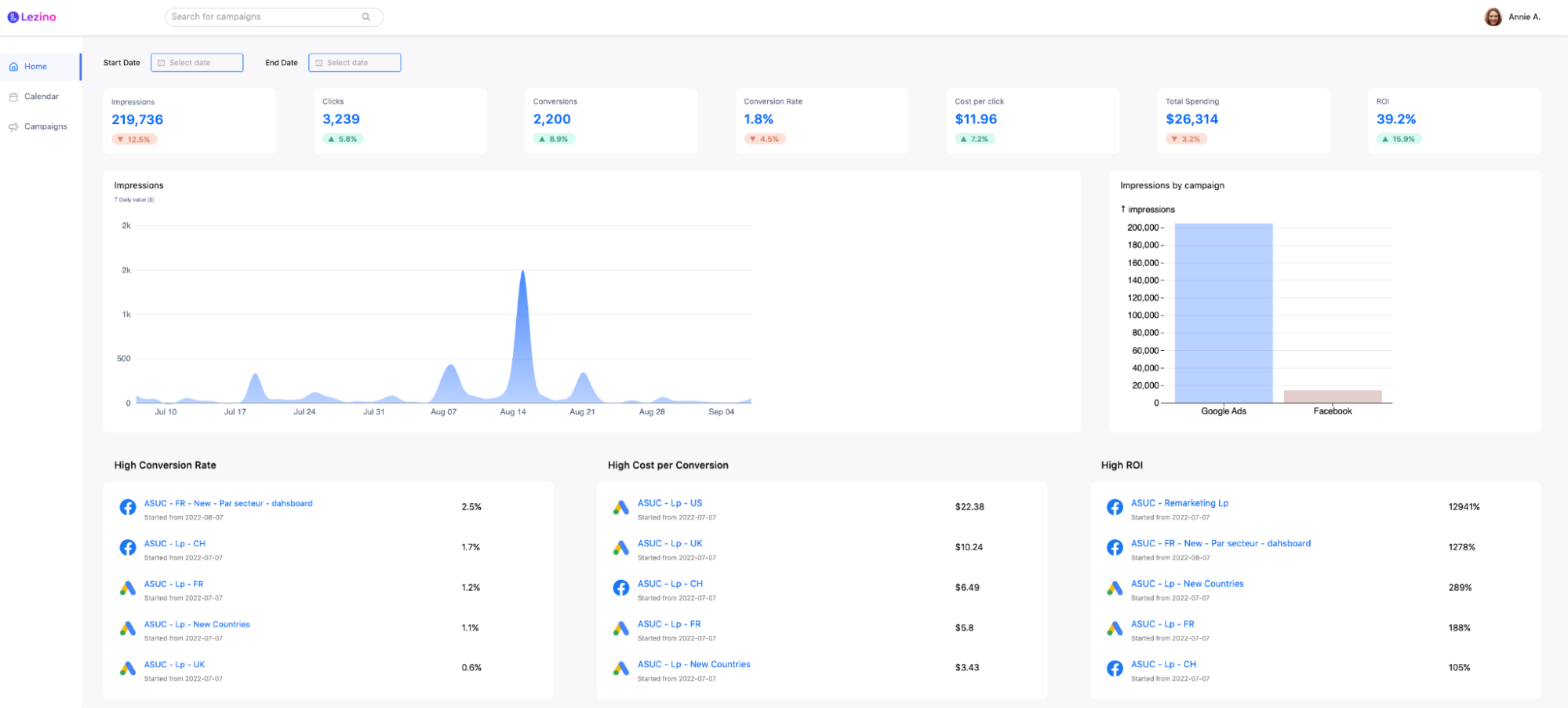Viewport: 1568px width, 708px height.
Task: Click the Annie A. profile picture
Action: click(1492, 16)
